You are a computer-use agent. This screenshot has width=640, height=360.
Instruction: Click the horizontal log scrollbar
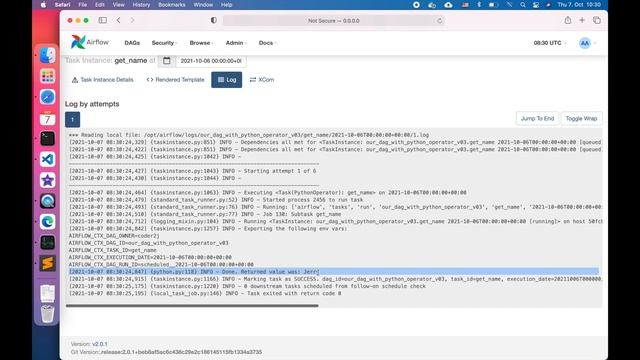point(192,305)
